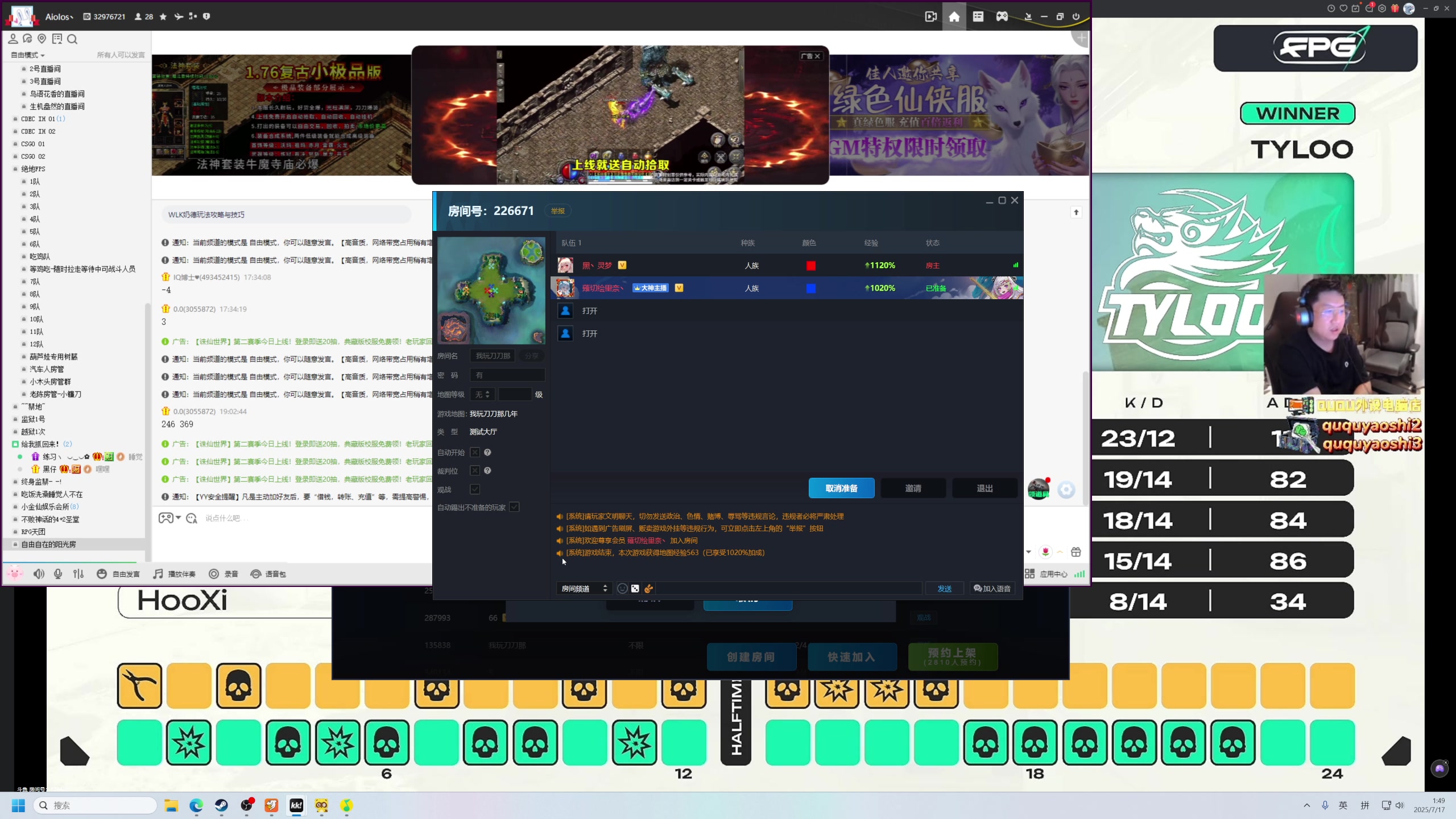The image size is (1456, 819).
Task: Click the star favorite channel icon
Action: pos(163,16)
